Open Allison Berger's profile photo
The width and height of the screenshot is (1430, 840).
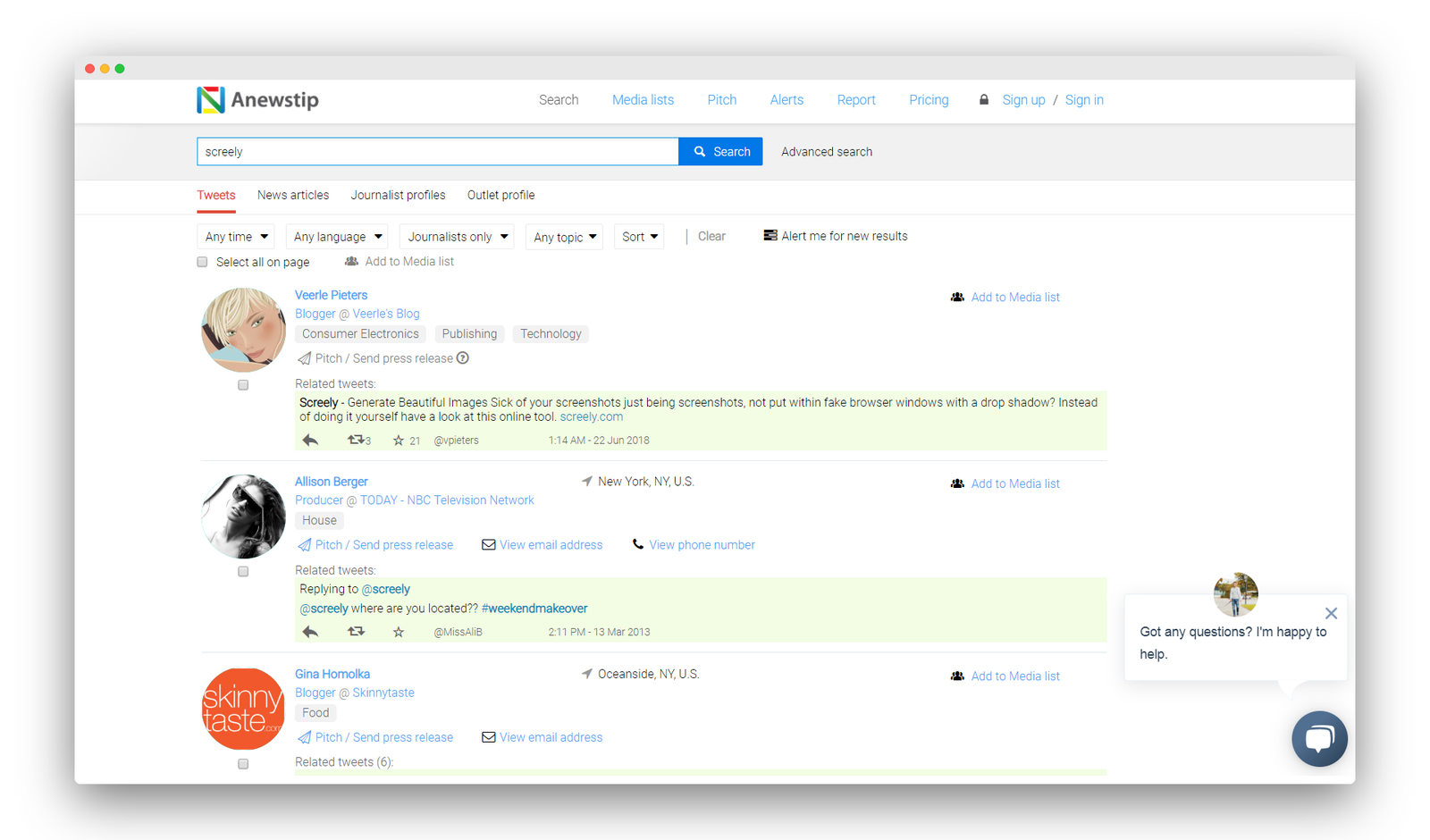(243, 517)
